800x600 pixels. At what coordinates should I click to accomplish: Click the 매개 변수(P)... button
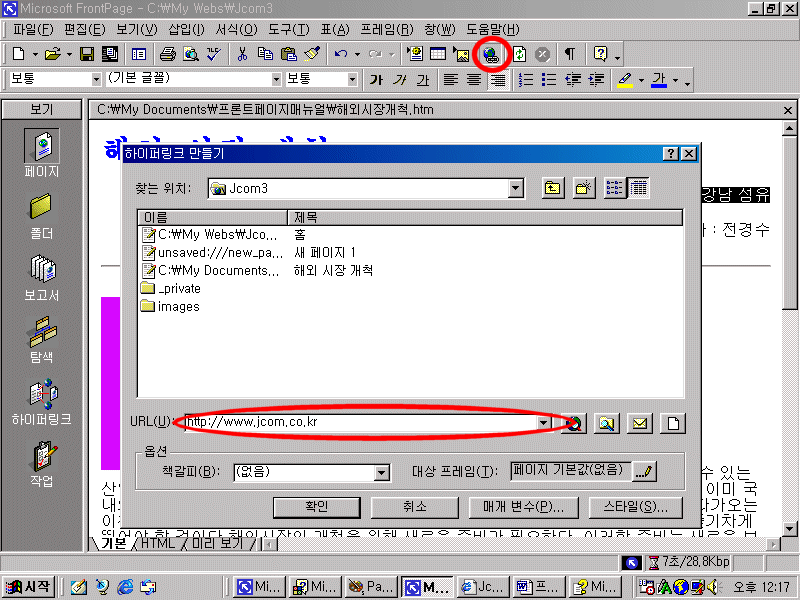coord(523,507)
